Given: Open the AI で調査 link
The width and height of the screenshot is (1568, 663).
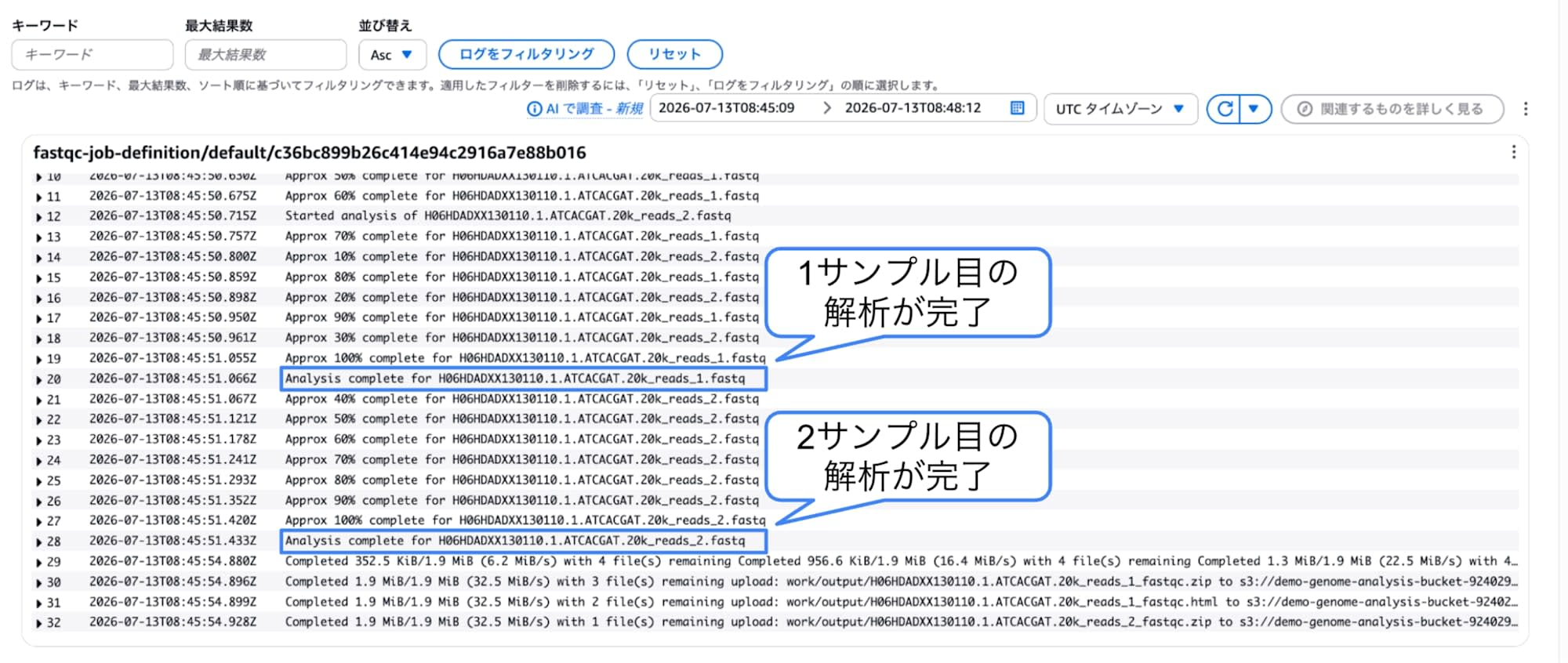Looking at the screenshot, I should pyautogui.click(x=593, y=109).
